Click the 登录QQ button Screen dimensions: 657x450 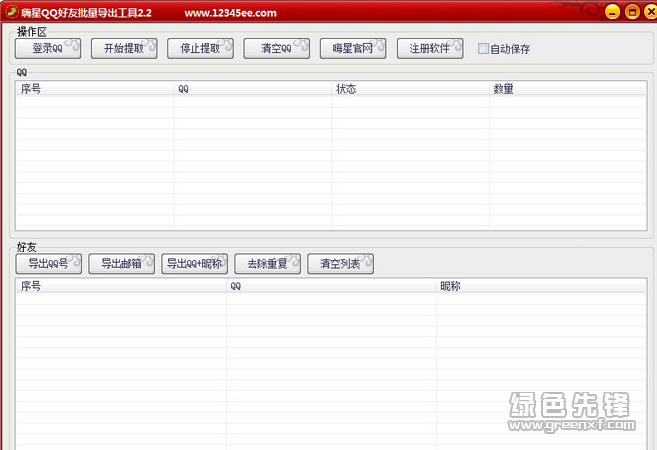click(48, 49)
